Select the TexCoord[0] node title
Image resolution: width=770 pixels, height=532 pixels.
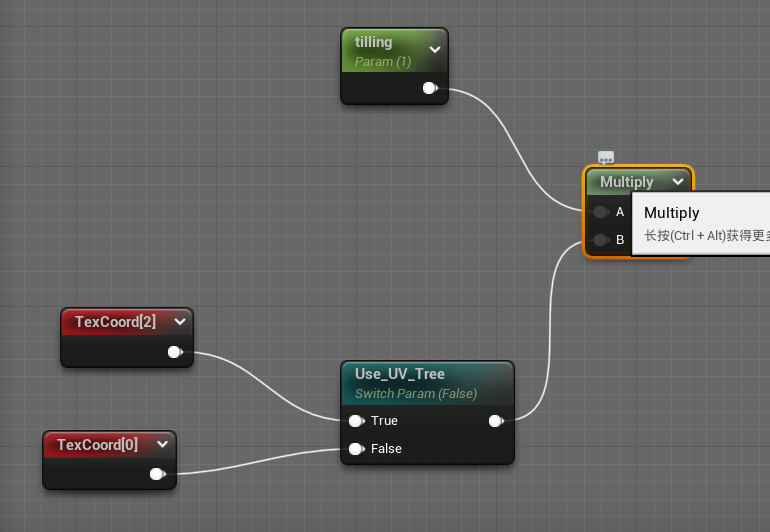click(x=97, y=445)
